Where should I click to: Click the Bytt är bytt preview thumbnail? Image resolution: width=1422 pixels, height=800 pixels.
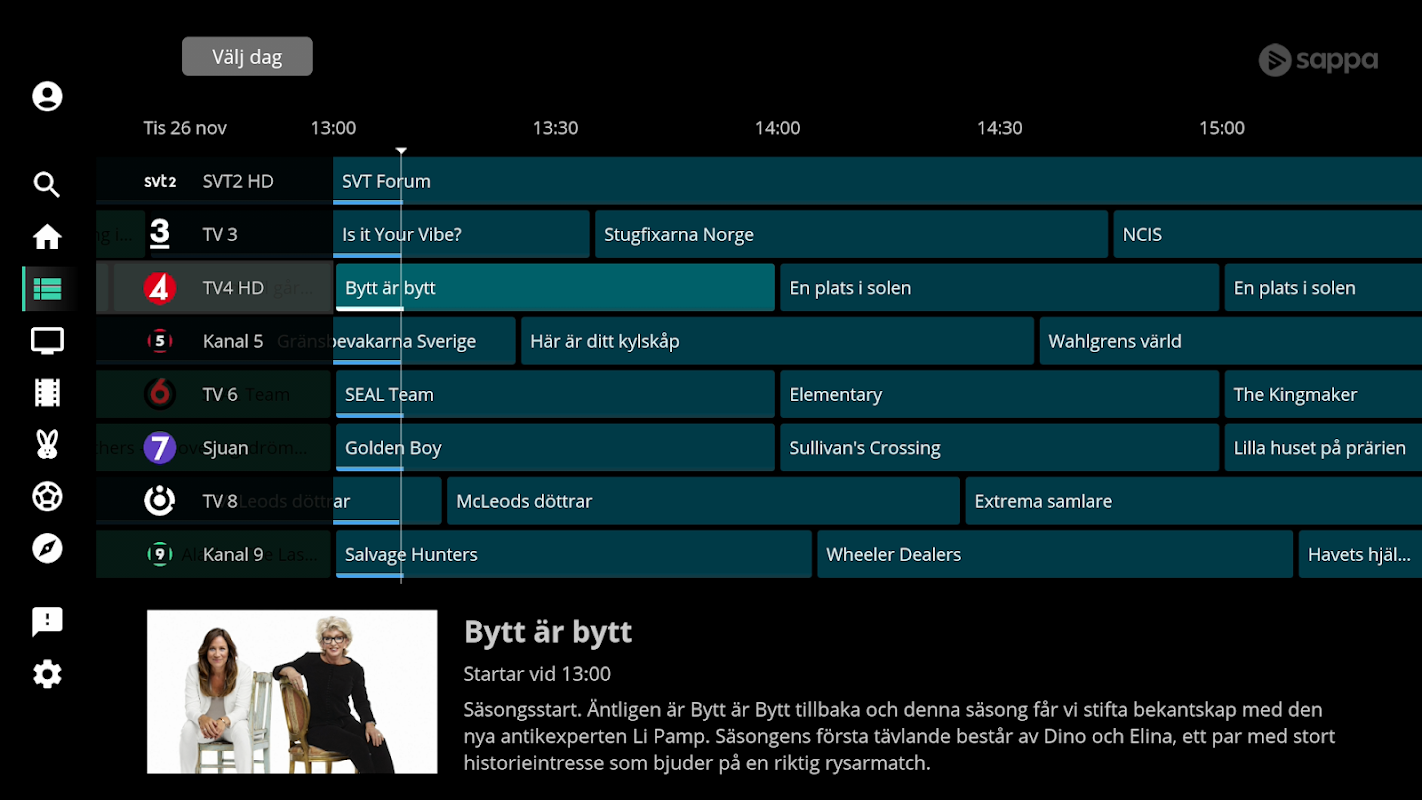pyautogui.click(x=292, y=692)
